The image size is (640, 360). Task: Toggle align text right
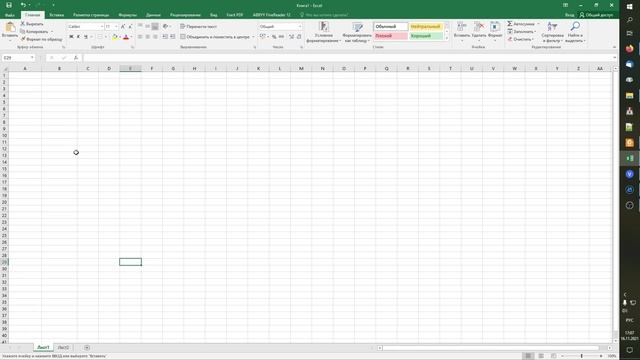155,37
